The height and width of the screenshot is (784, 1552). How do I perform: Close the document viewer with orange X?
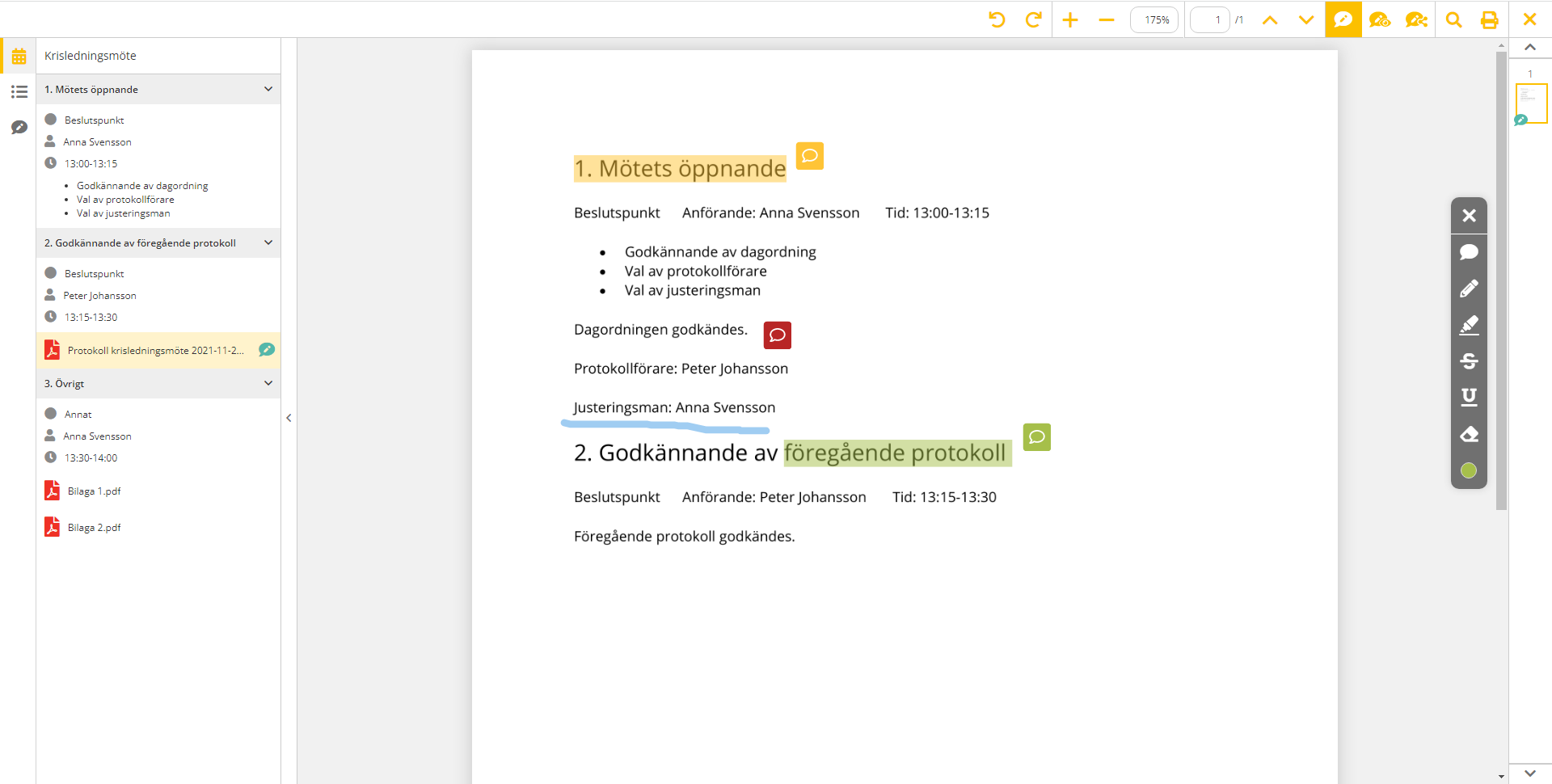pos(1529,19)
